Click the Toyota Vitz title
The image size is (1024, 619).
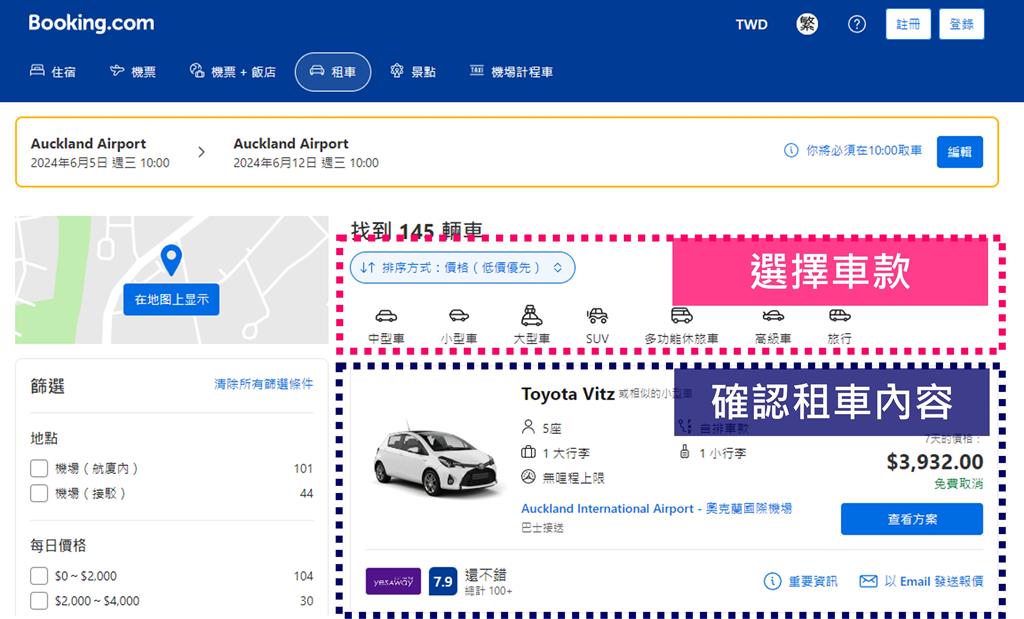point(568,394)
